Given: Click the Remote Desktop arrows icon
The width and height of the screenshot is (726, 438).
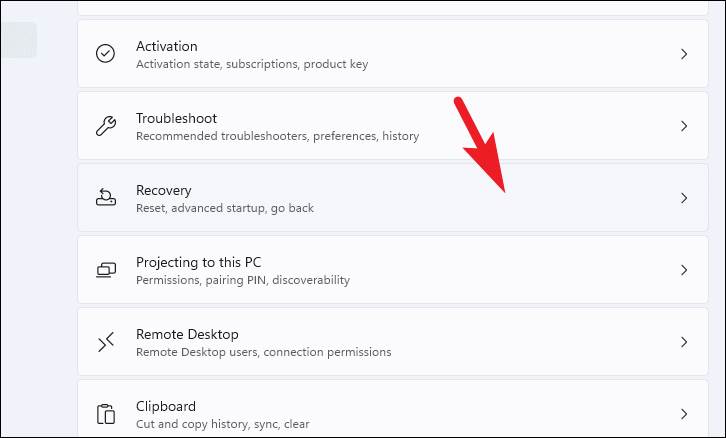Looking at the screenshot, I should 106,342.
